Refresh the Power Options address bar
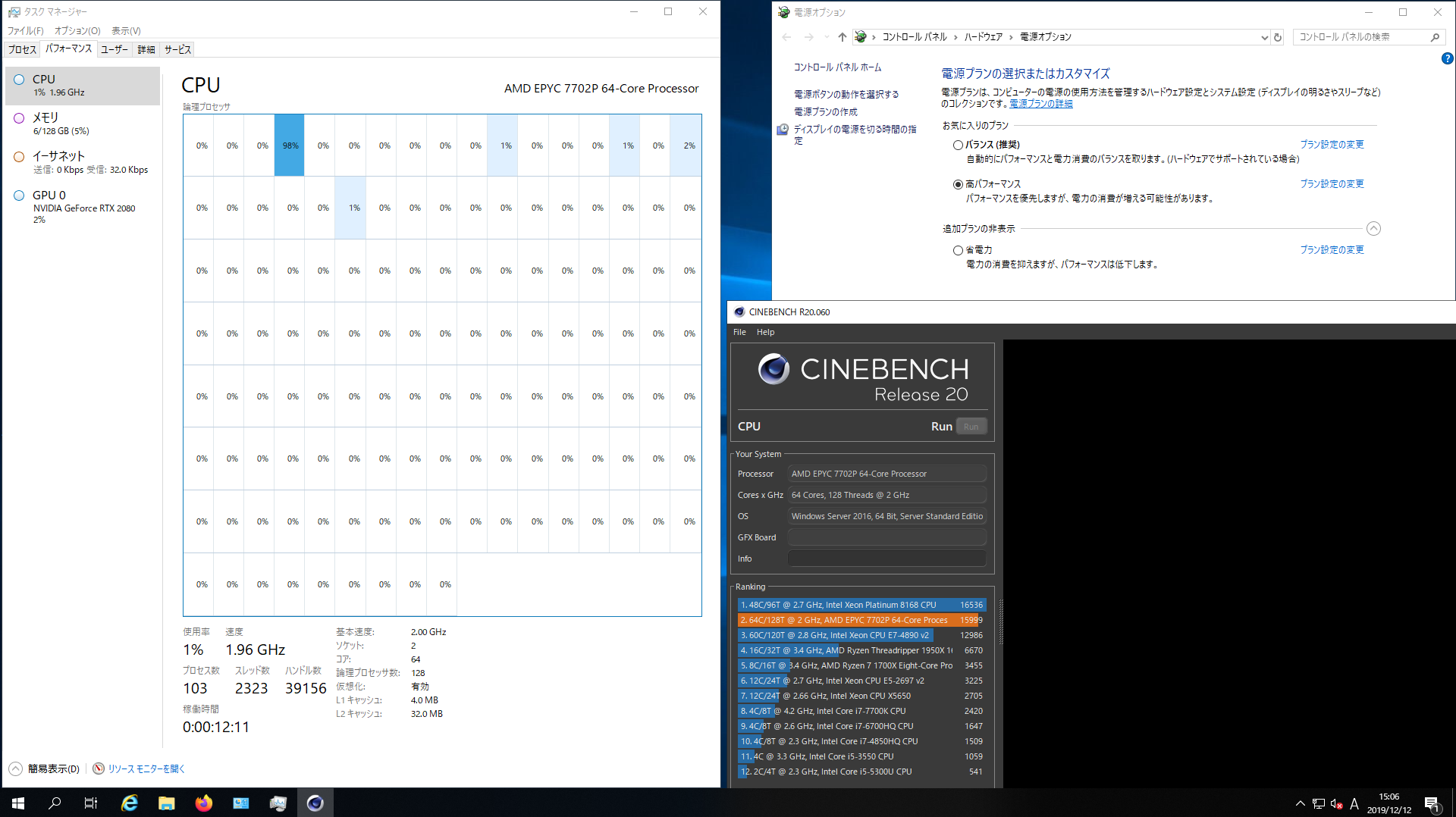Screen dimensions: 1456x817 click(x=1278, y=37)
